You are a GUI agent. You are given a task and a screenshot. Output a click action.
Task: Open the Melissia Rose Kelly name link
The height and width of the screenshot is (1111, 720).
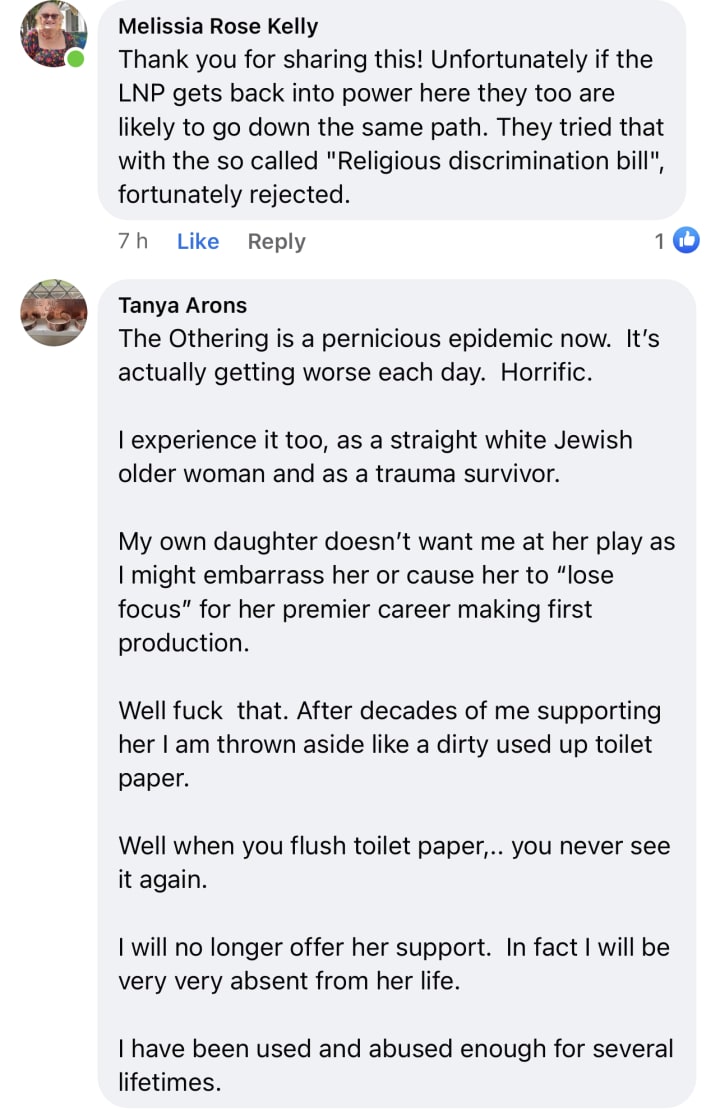(x=218, y=26)
